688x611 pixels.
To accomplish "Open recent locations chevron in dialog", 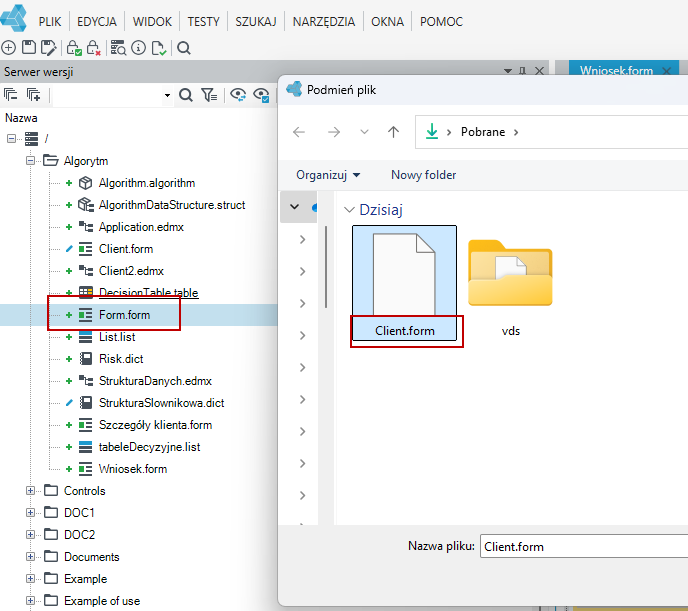I will [x=364, y=132].
